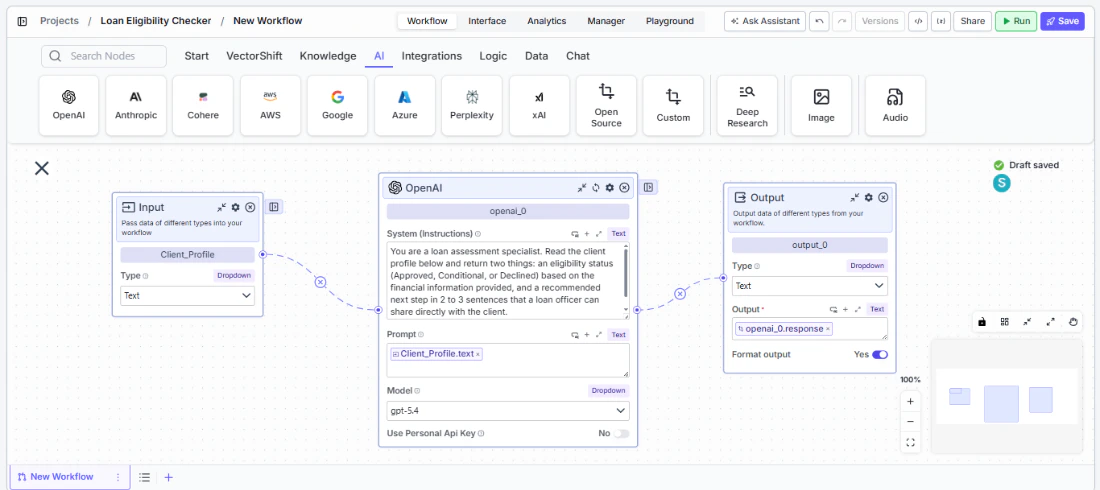Screen dimensions: 1100x490
Task: Choose the Azure AI node
Action: 404,105
